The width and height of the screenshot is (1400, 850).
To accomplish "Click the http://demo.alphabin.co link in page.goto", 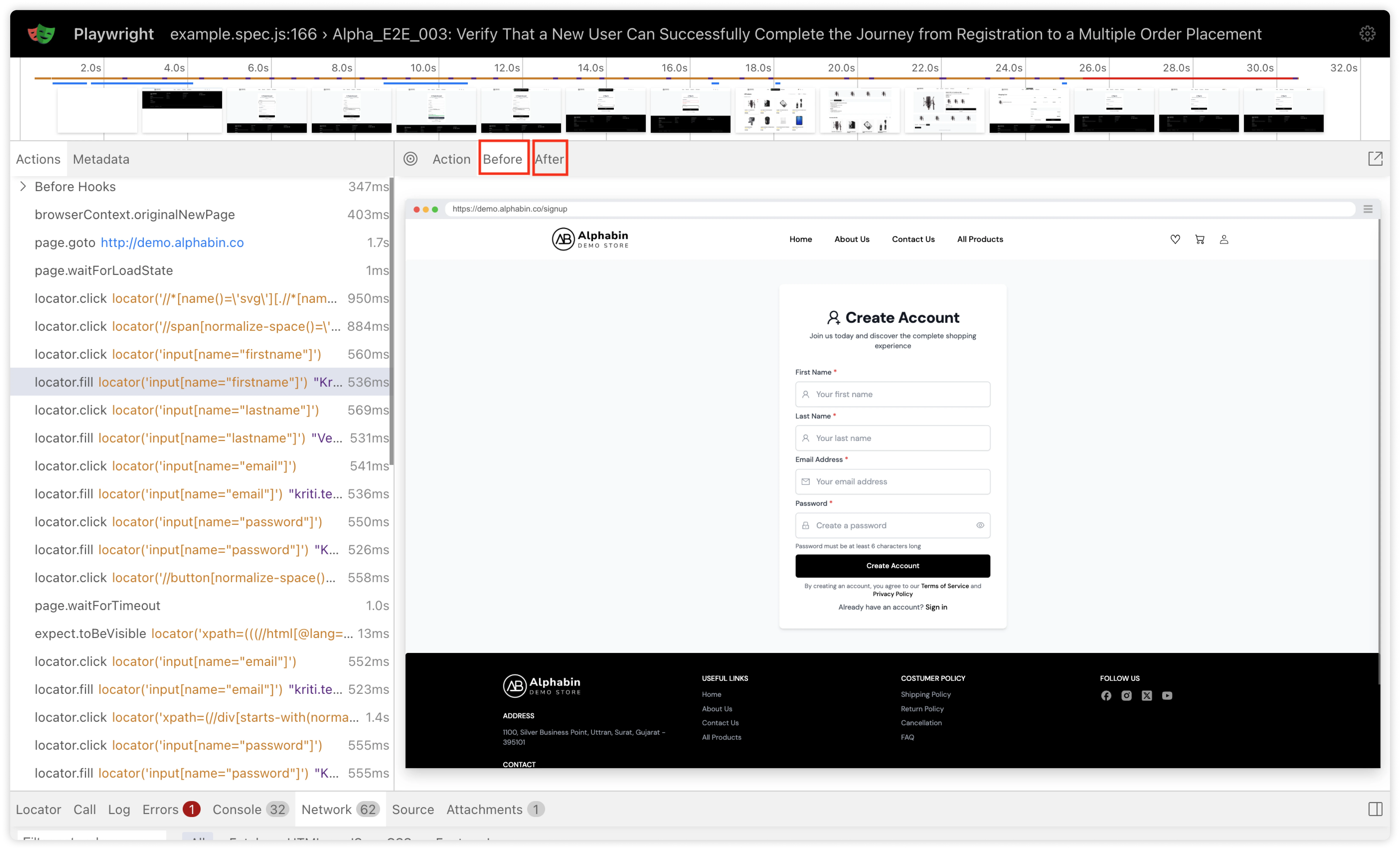I will click(172, 243).
